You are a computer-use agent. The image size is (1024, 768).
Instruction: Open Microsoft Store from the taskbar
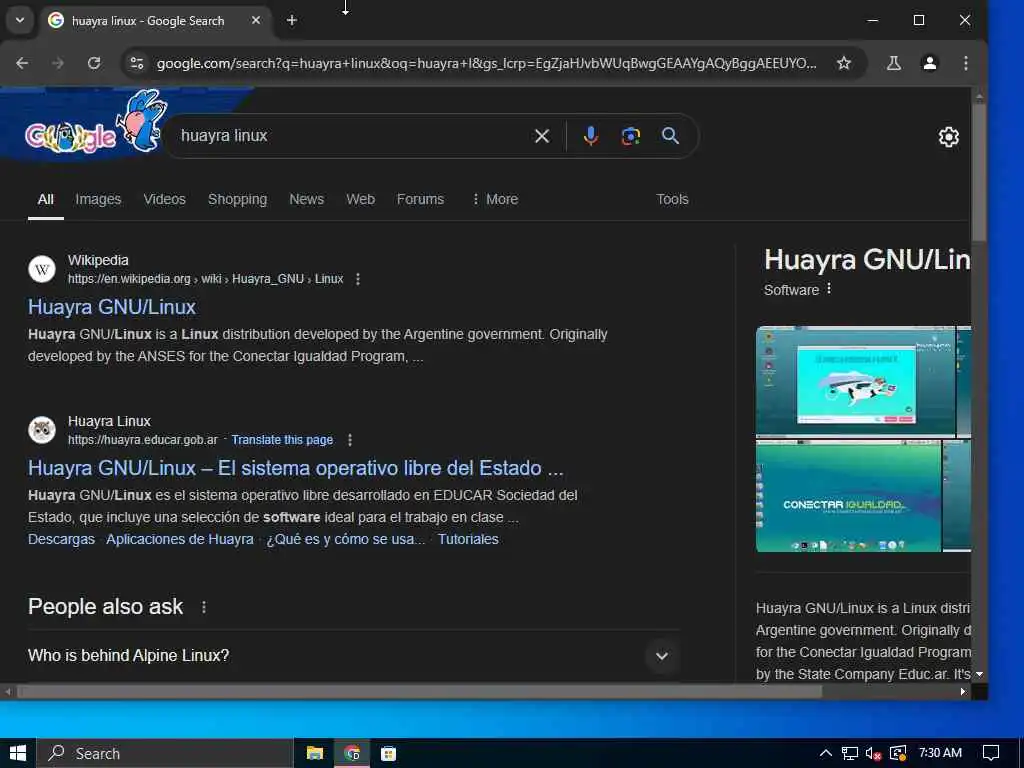389,753
